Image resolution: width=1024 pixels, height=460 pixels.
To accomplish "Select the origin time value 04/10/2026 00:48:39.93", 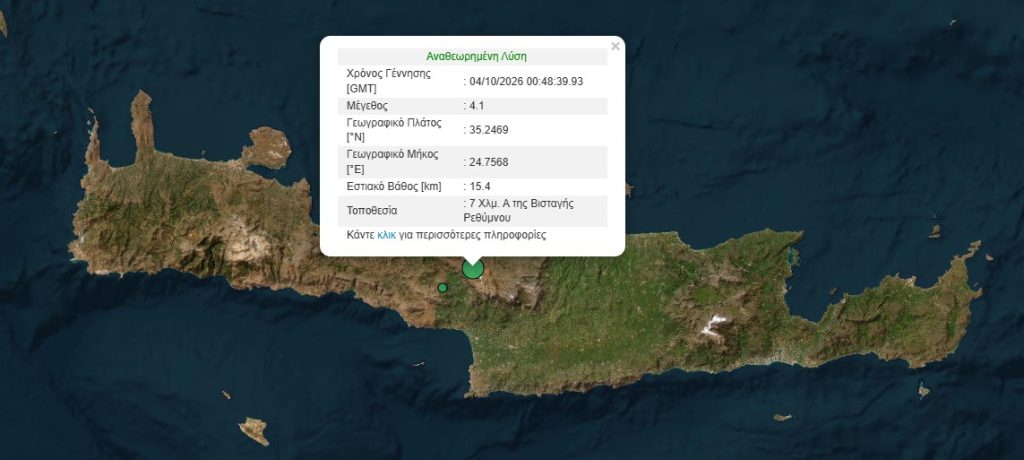I will [526, 81].
